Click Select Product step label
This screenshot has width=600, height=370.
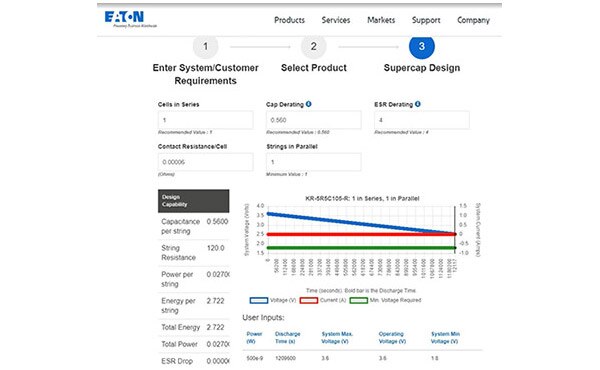point(314,68)
